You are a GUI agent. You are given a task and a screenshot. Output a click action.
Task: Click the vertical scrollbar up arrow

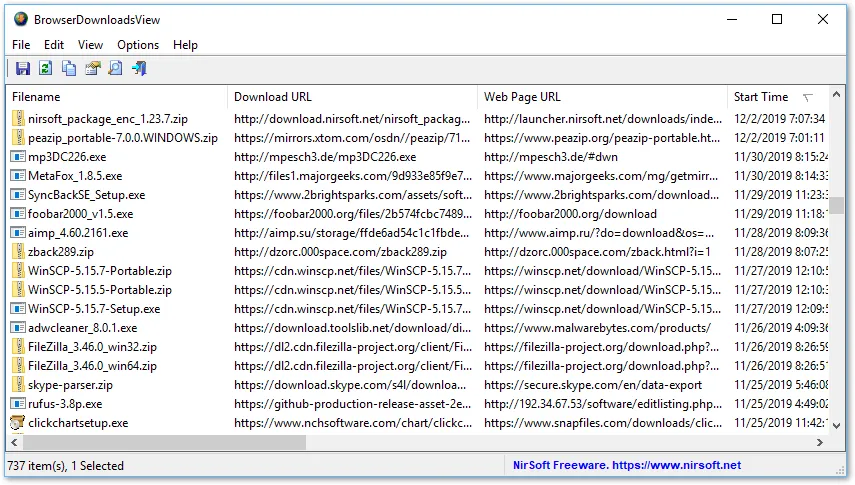pos(836,94)
